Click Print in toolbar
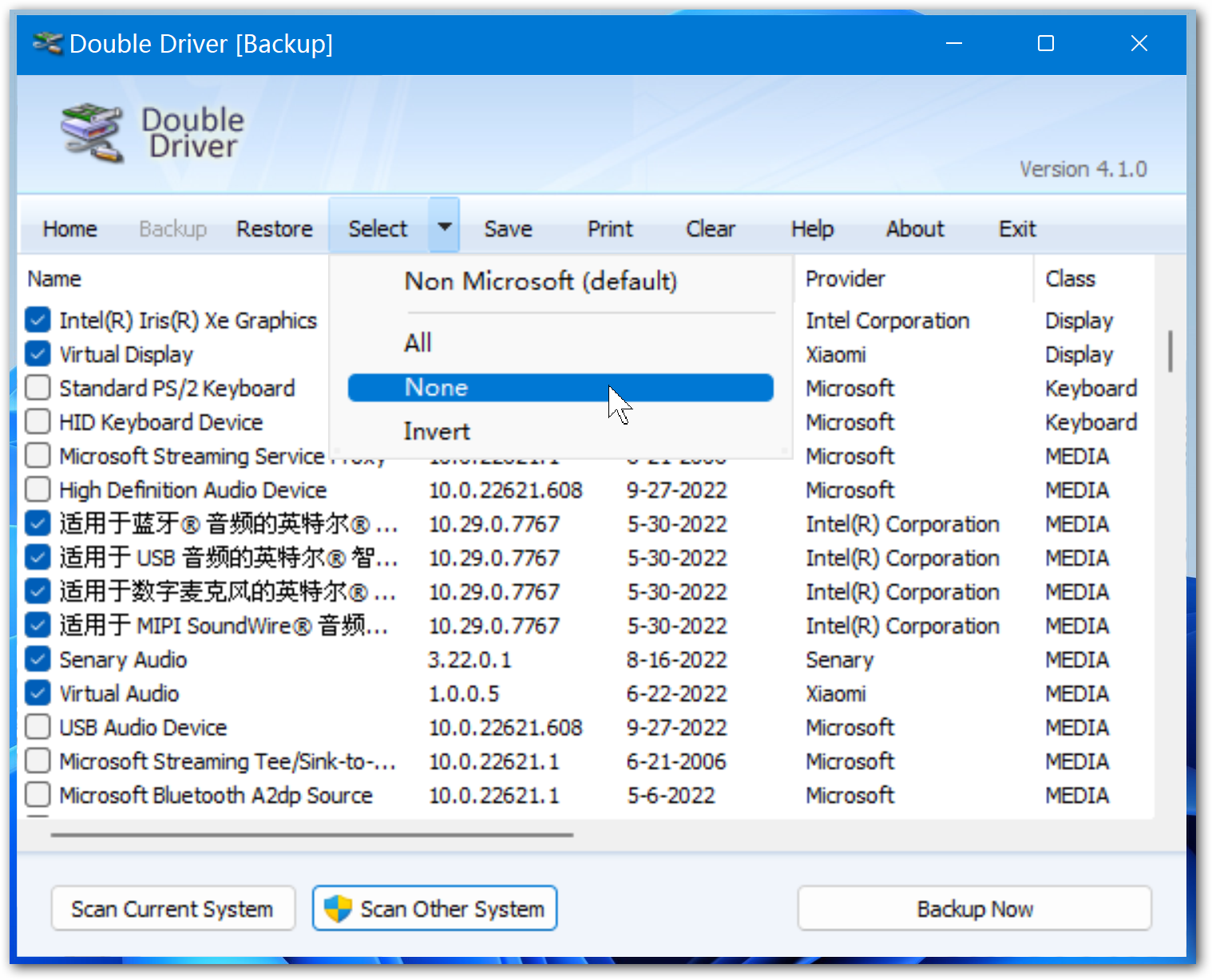1212x980 pixels. coord(610,229)
